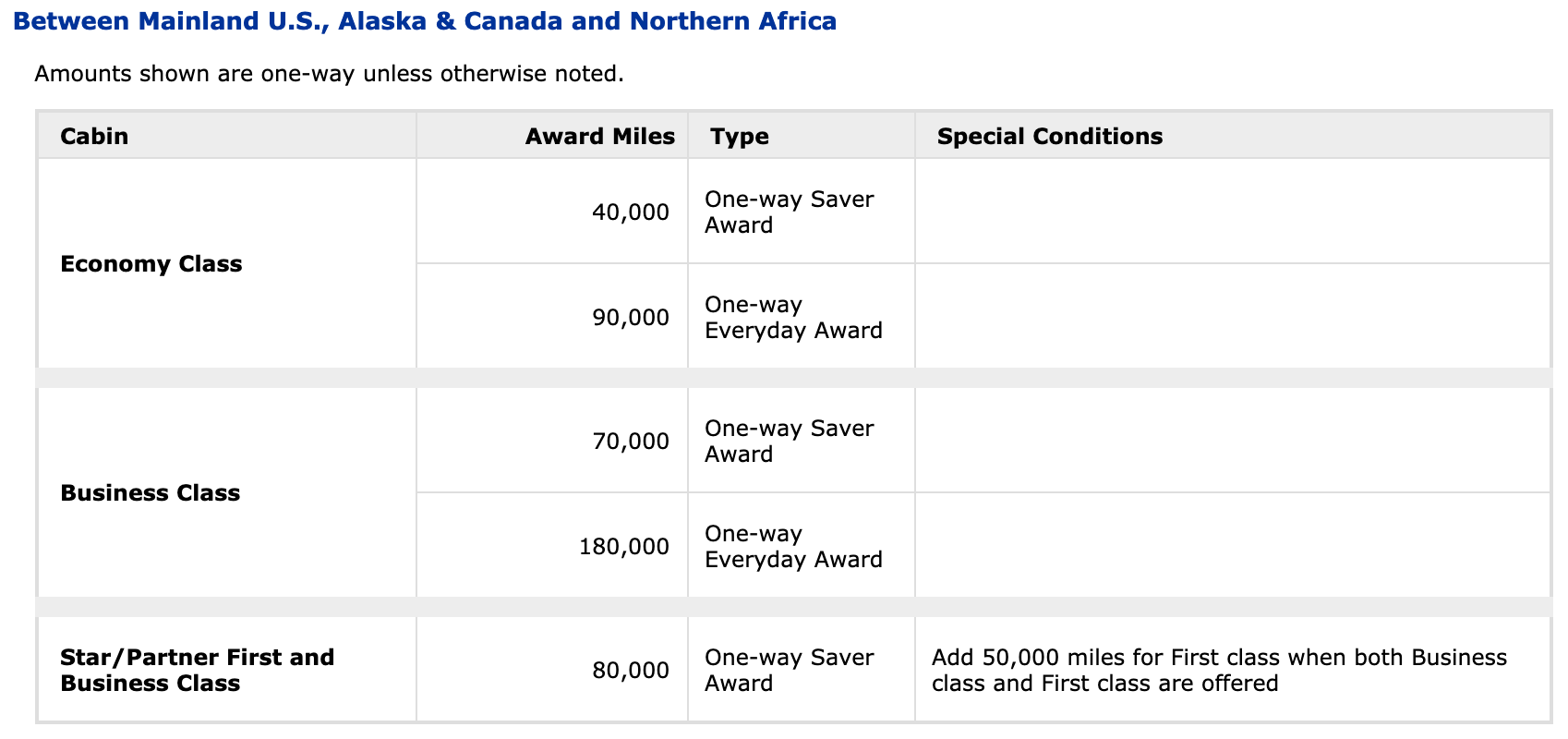Click the Special Conditions column header
Screen dimensions: 1568x739
[x=1049, y=137]
